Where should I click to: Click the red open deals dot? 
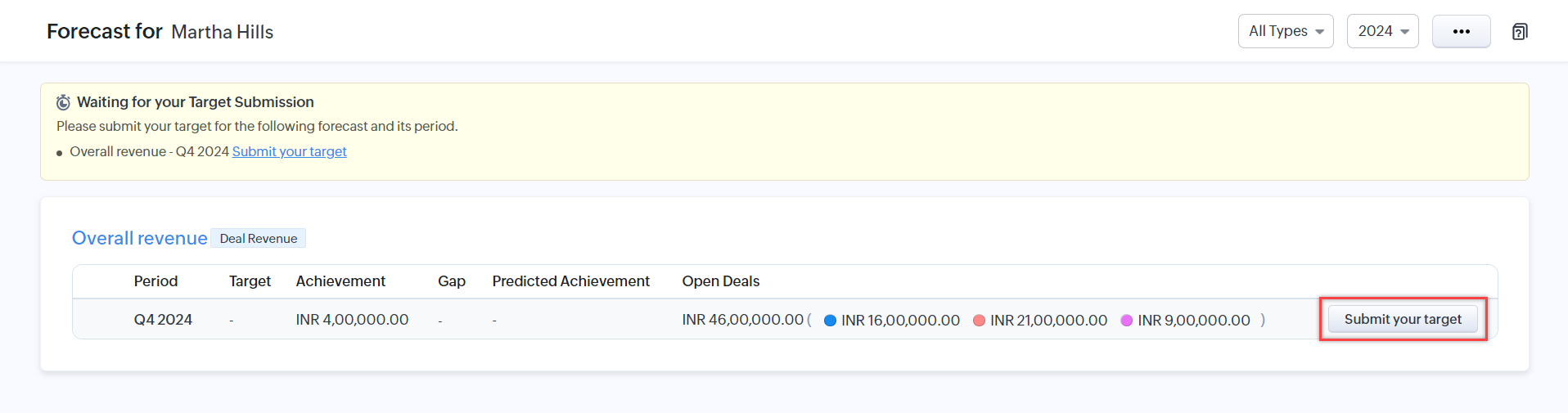click(979, 321)
